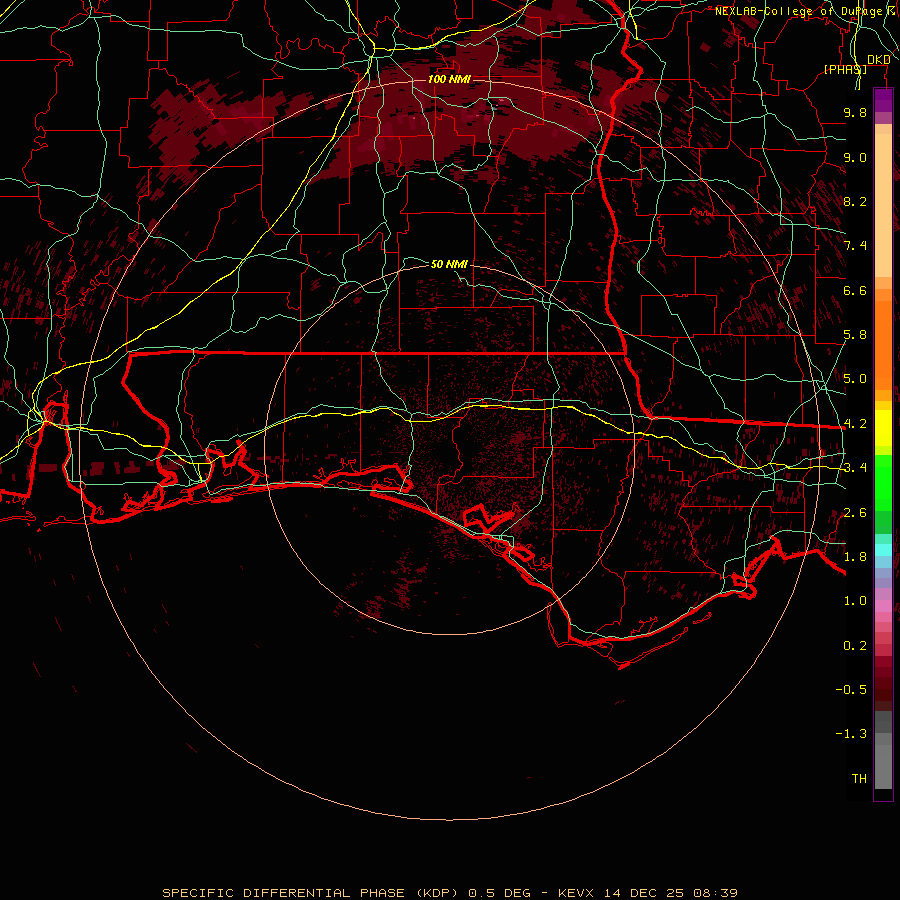Image resolution: width=900 pixels, height=900 pixels.
Task: Click the "KEVX" radar site identifier
Action: point(577,893)
